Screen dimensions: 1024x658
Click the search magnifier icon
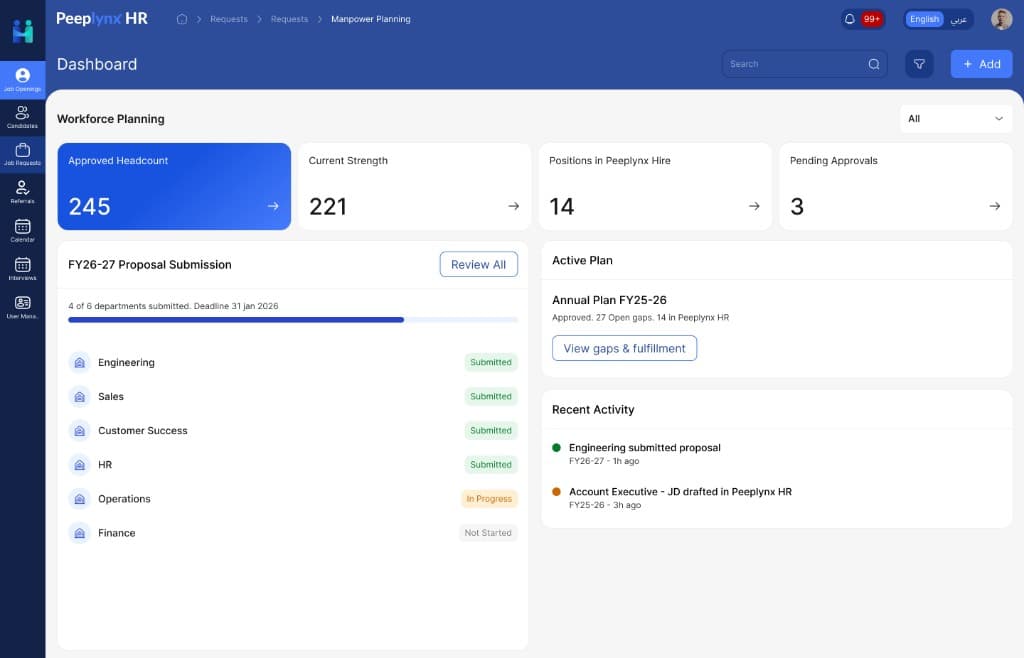(874, 64)
